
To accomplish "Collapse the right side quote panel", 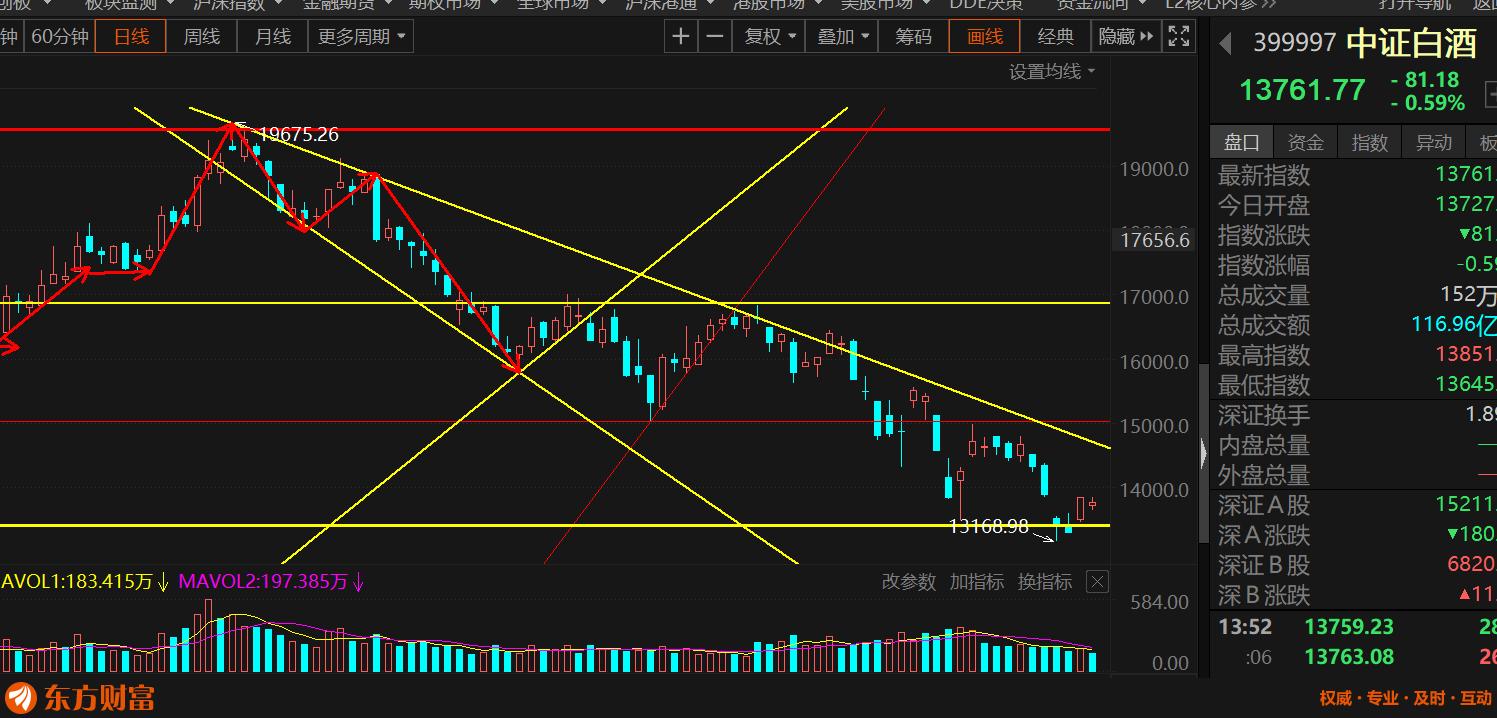I will 1202,453.
